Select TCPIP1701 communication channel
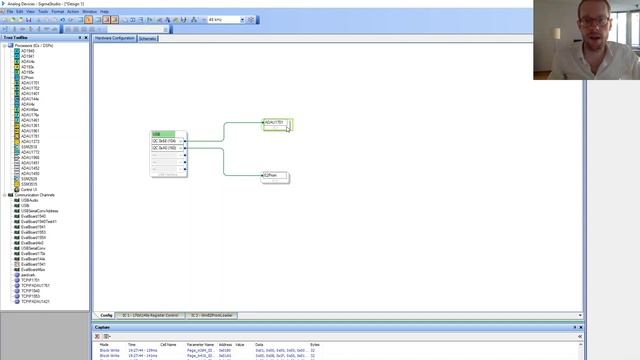 tap(30, 280)
